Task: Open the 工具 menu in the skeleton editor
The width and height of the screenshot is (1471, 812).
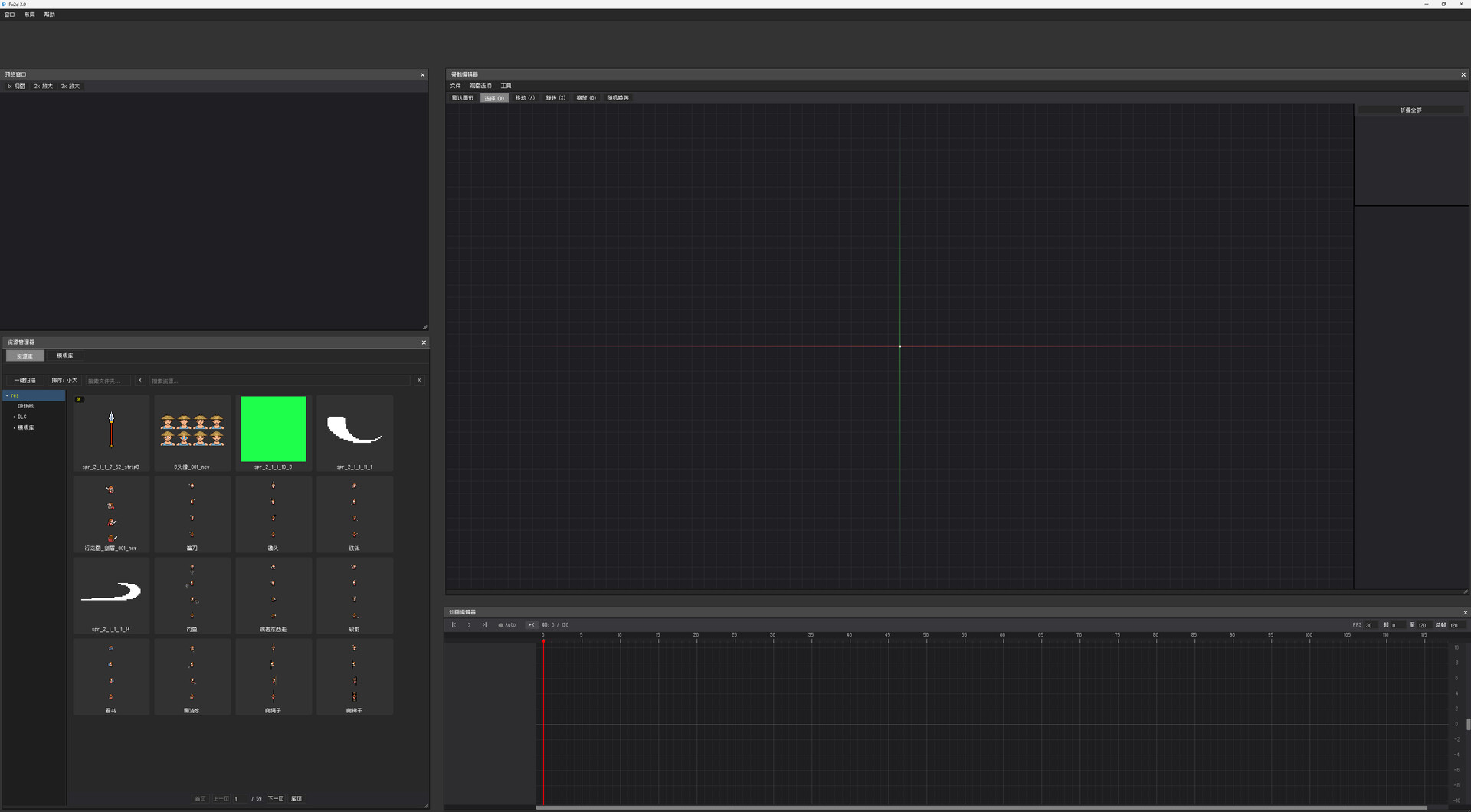Action: (506, 86)
